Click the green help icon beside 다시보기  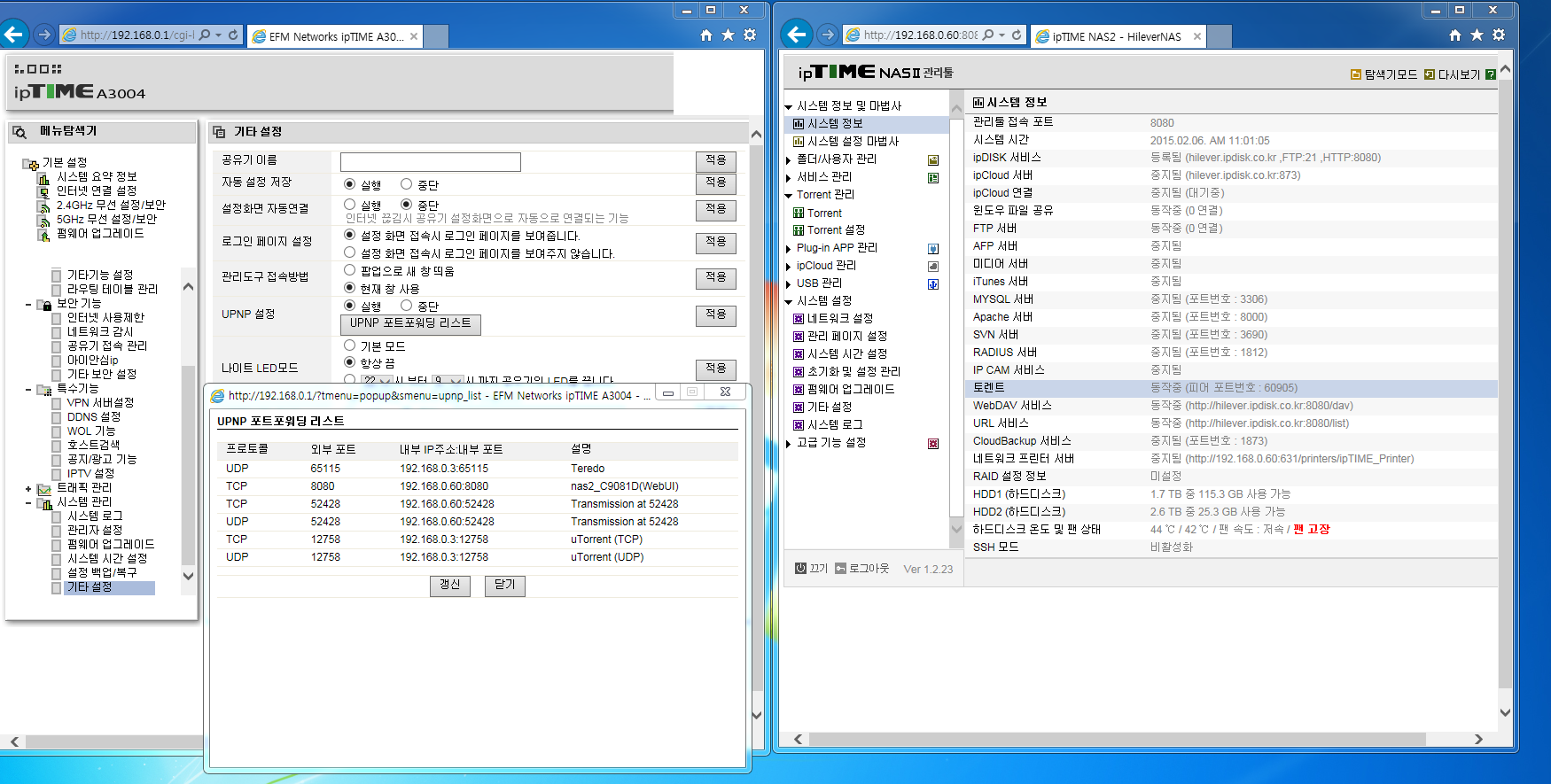1491,74
